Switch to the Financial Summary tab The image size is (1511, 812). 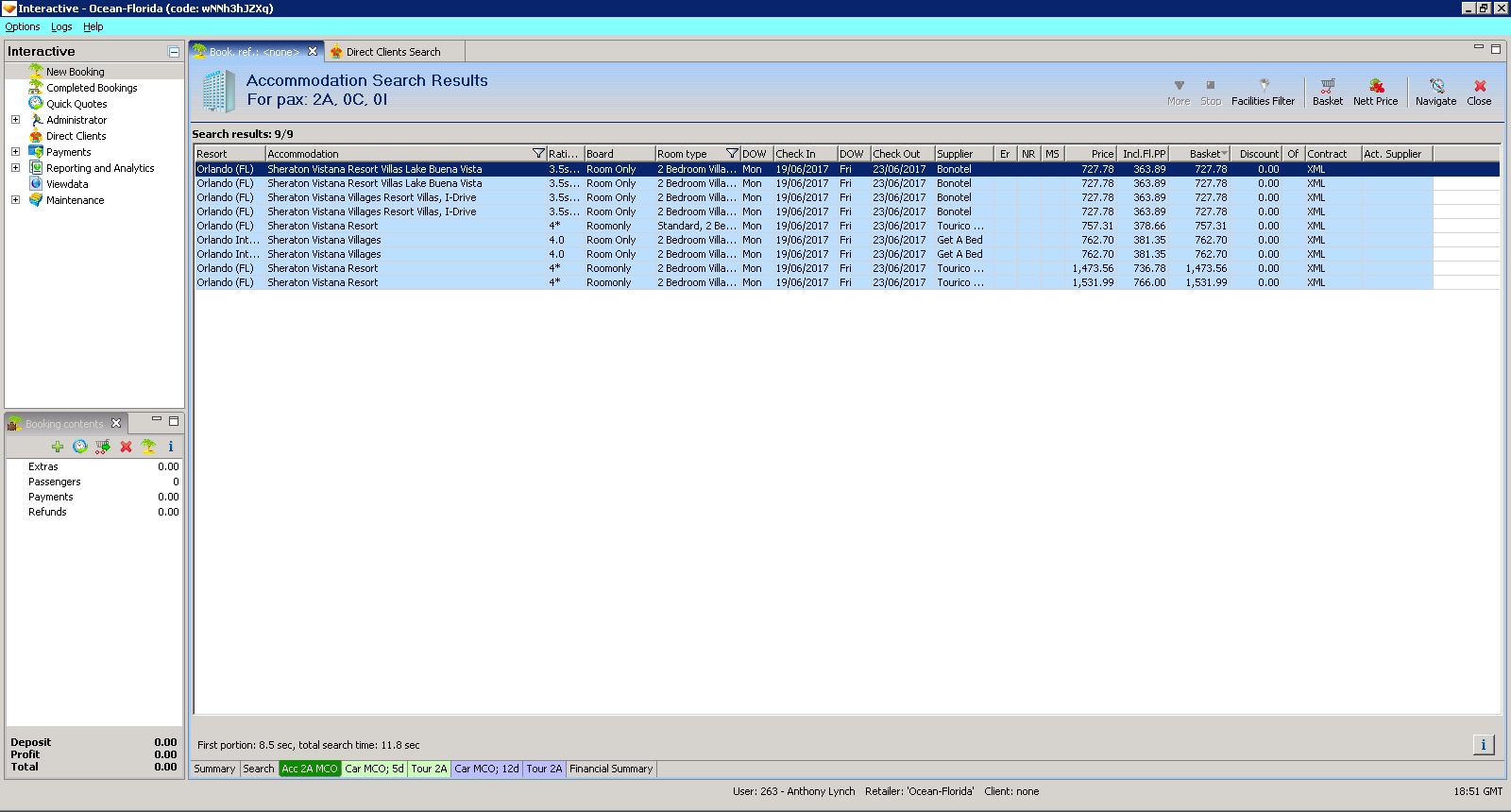(611, 769)
